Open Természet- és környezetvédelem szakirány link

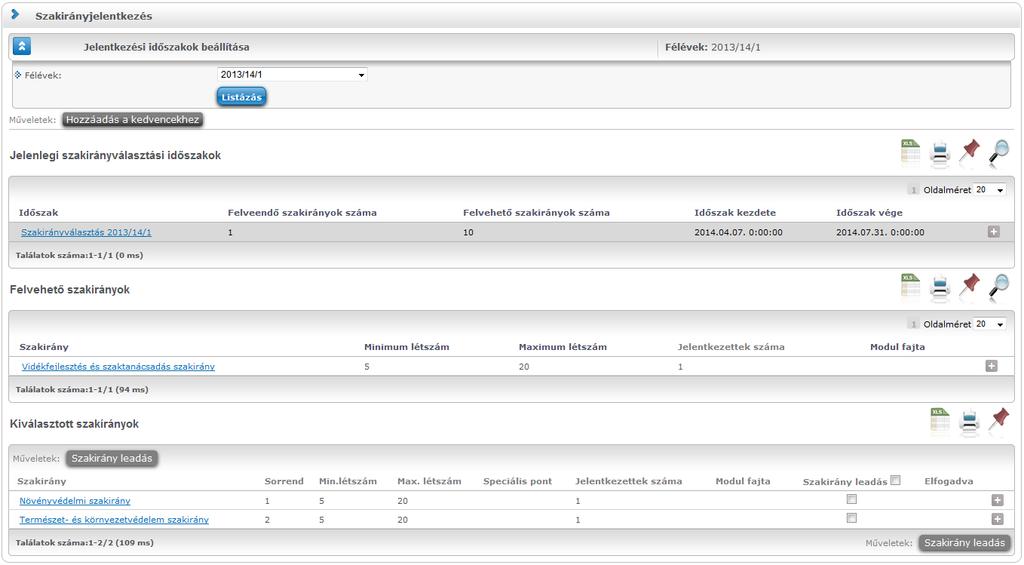click(114, 520)
